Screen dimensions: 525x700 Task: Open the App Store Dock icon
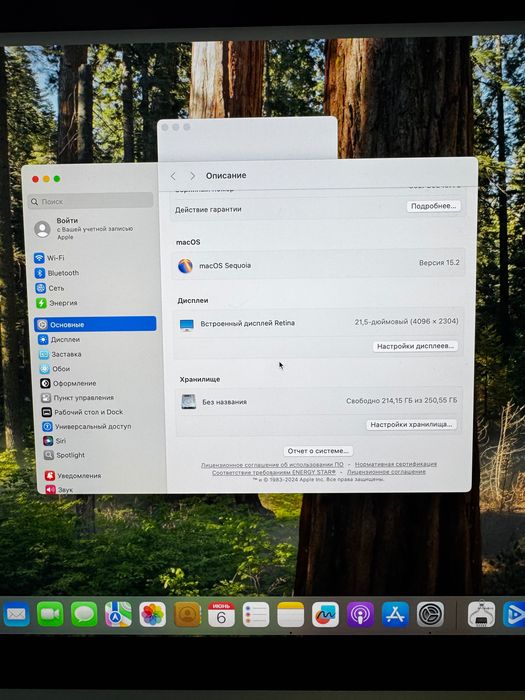[396, 614]
